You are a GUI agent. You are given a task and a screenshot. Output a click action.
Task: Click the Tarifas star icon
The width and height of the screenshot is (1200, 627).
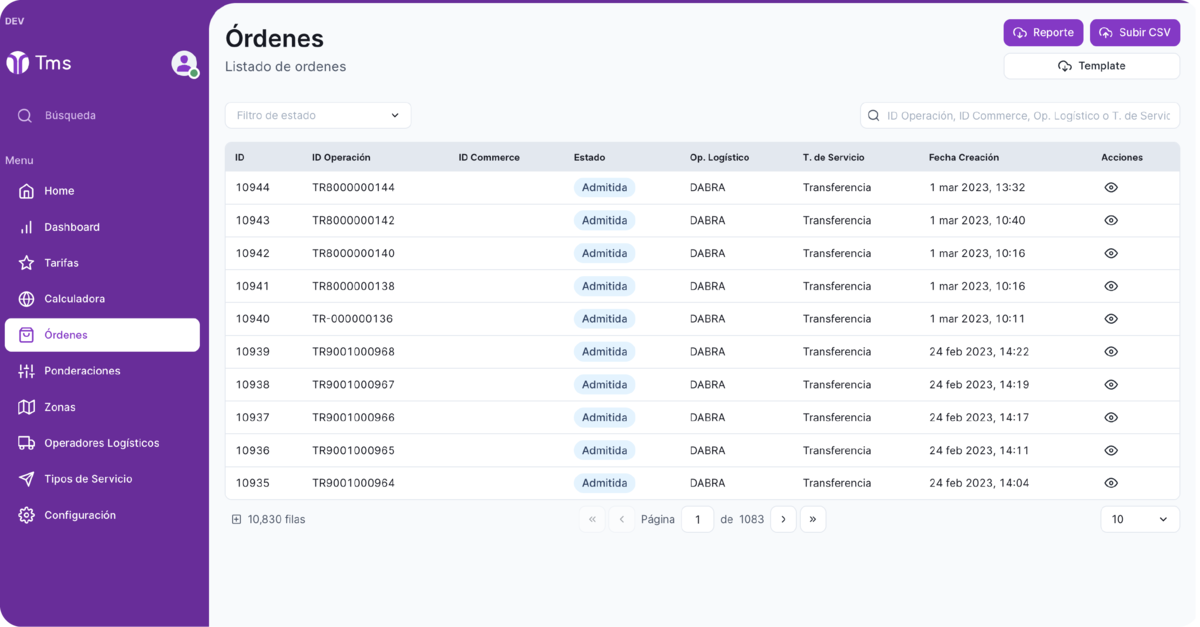click(x=27, y=263)
